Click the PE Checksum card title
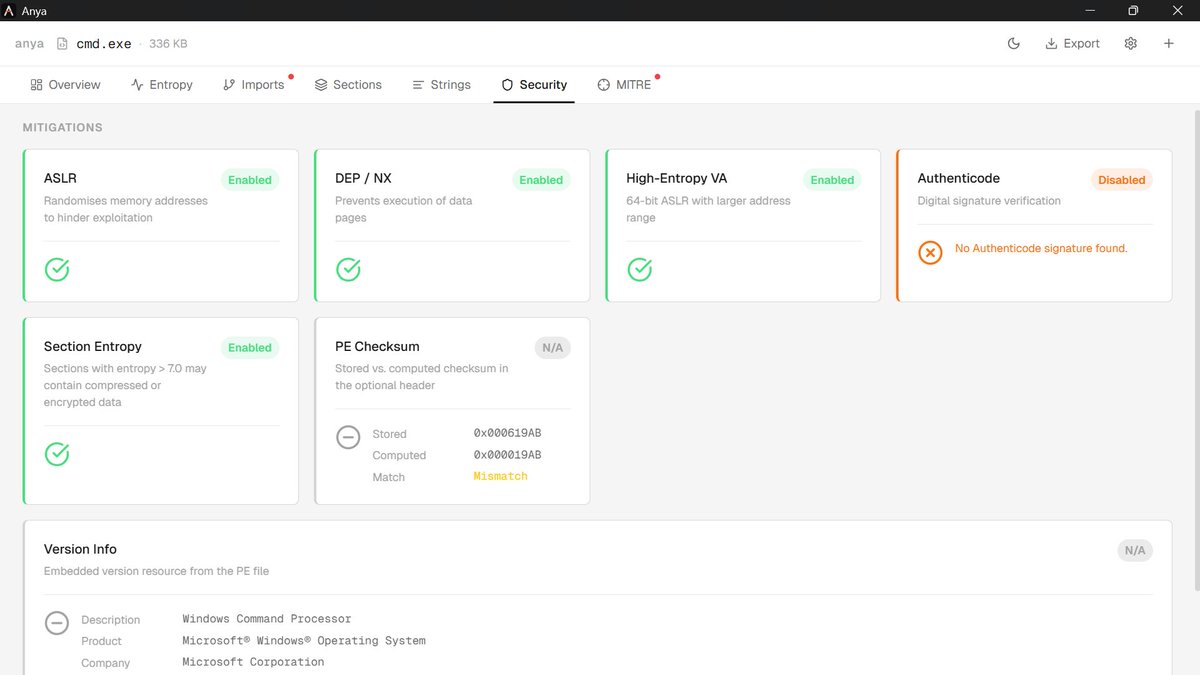Screen dimensions: 1200x675 click(x=377, y=346)
